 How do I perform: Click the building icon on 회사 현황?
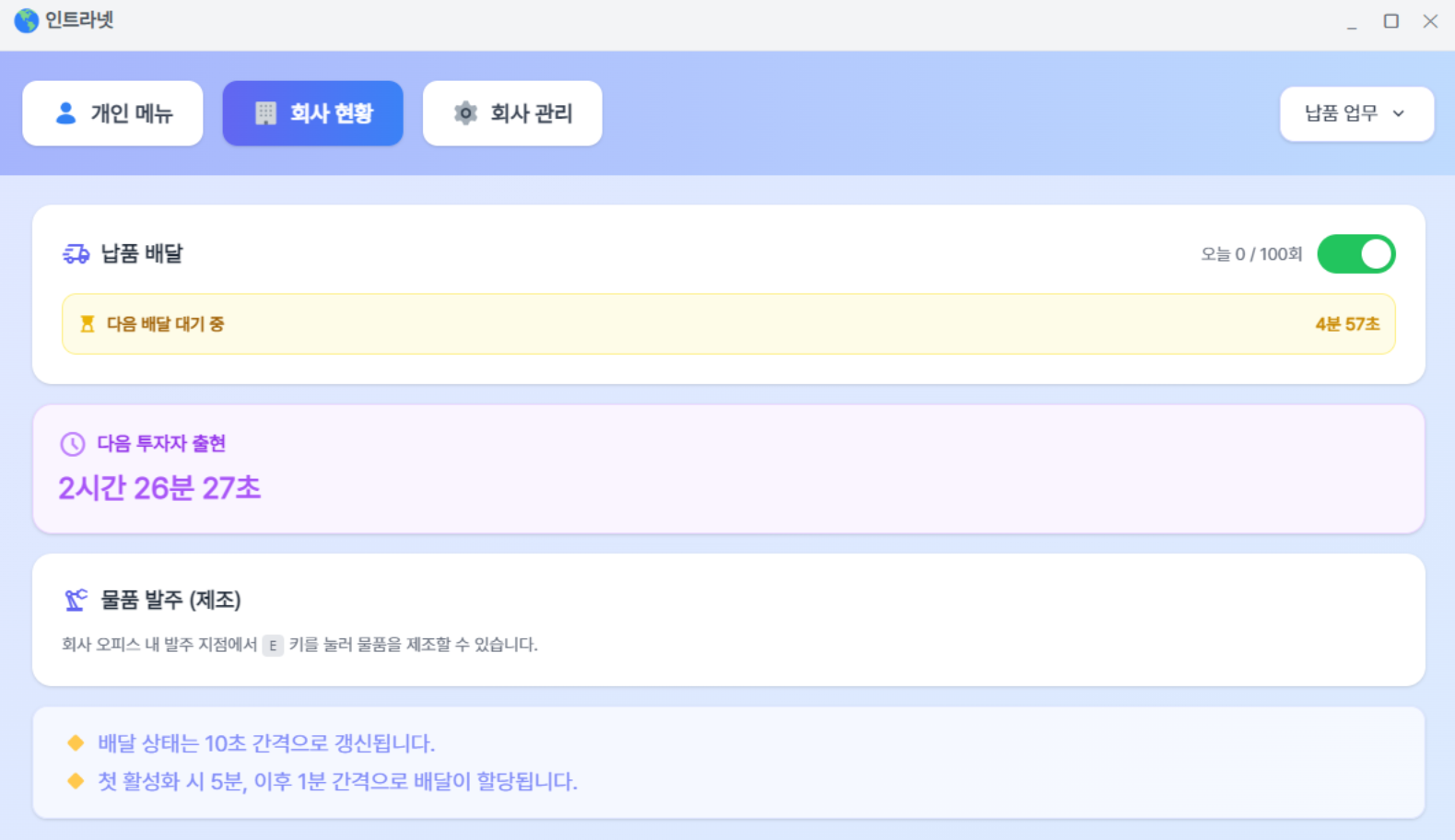pos(265,113)
